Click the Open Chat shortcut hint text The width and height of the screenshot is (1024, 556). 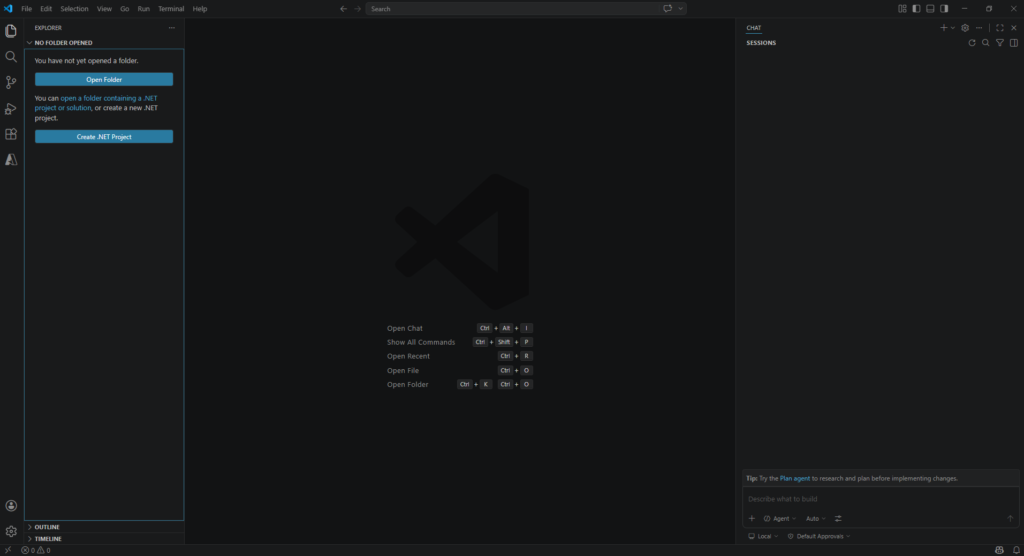pyautogui.click(x=405, y=329)
